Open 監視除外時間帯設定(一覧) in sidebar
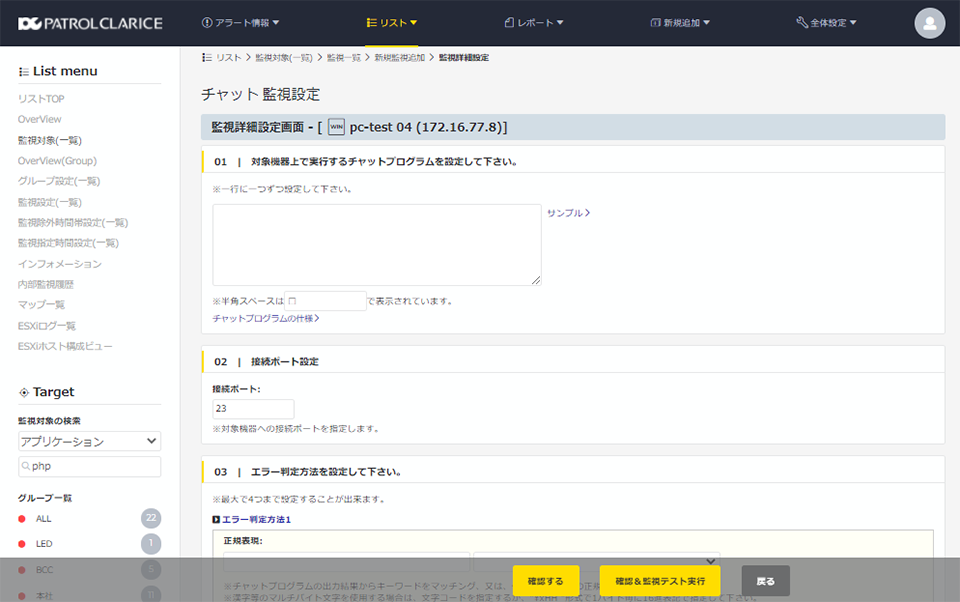960x602 pixels. click(x=73, y=222)
